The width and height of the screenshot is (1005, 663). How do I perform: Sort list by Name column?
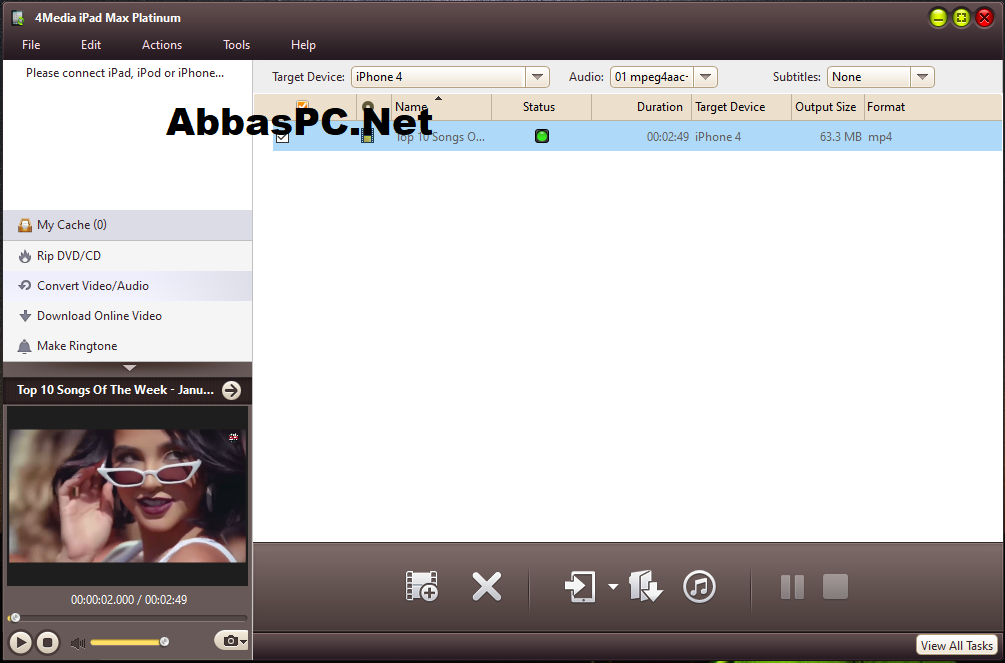click(x=442, y=107)
